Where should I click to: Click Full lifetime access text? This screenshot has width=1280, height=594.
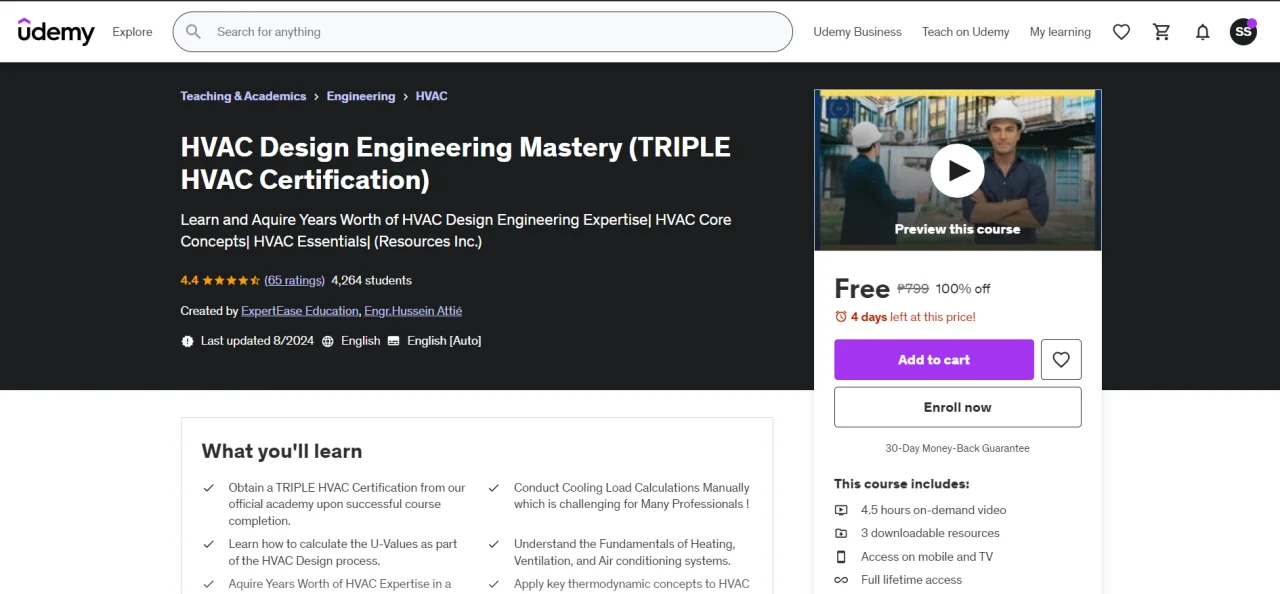click(x=911, y=580)
